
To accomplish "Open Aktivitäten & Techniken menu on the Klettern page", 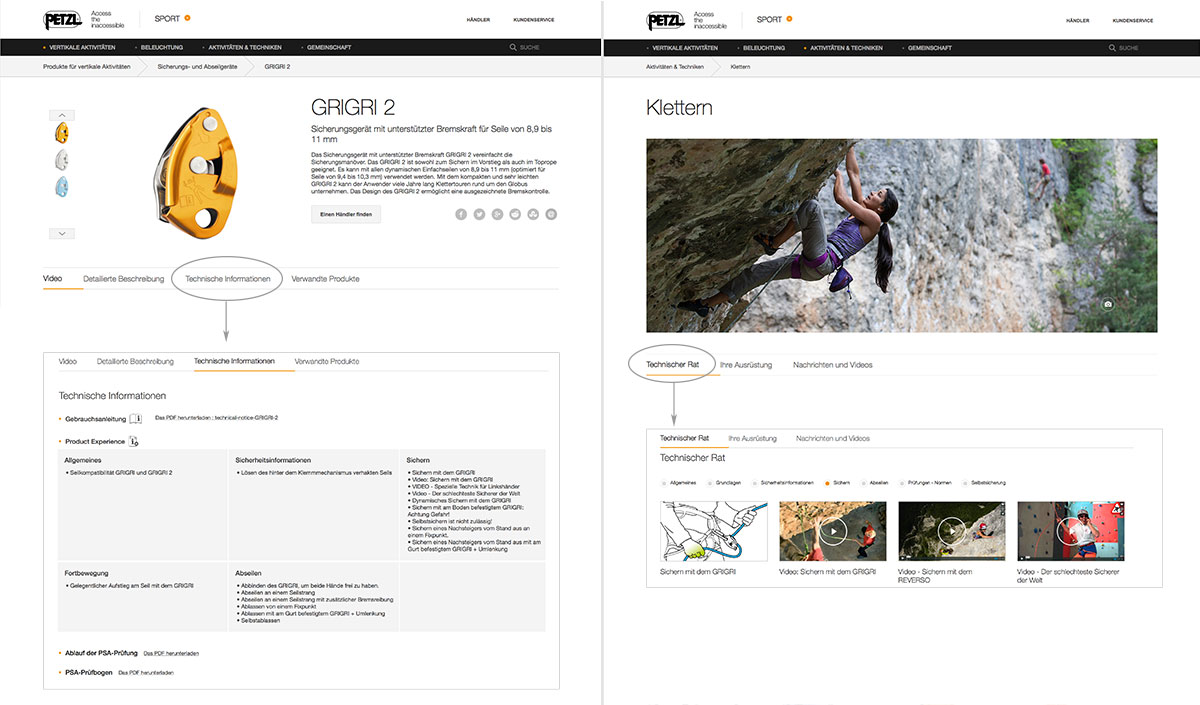I will point(847,48).
